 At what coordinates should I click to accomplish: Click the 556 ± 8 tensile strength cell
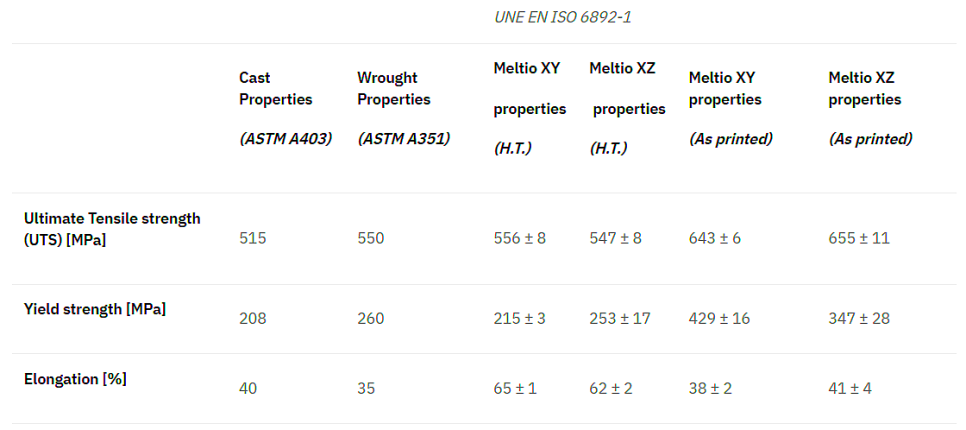coord(519,238)
